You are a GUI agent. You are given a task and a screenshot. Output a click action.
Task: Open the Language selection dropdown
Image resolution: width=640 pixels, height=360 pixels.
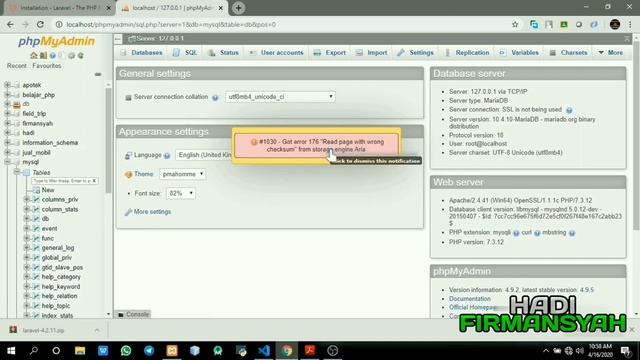(204, 155)
